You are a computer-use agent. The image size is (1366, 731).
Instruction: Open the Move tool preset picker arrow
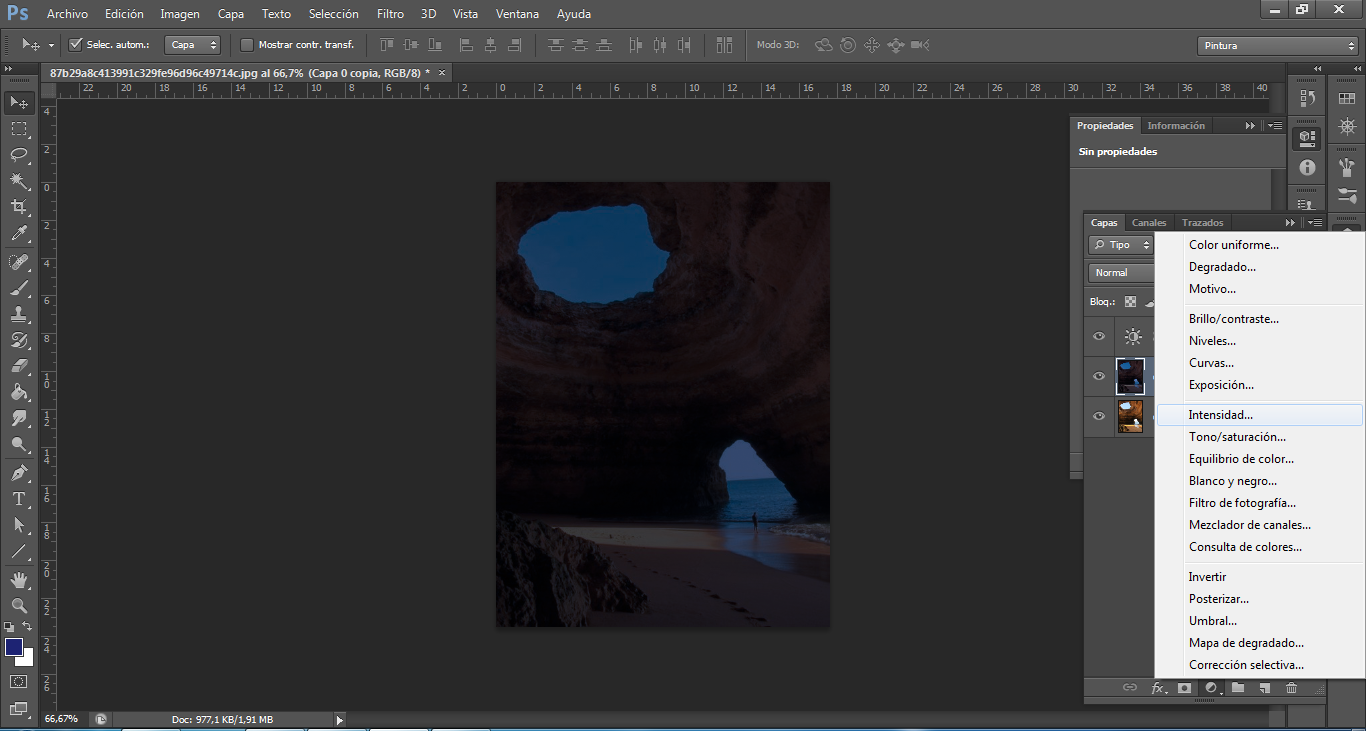click(x=51, y=45)
